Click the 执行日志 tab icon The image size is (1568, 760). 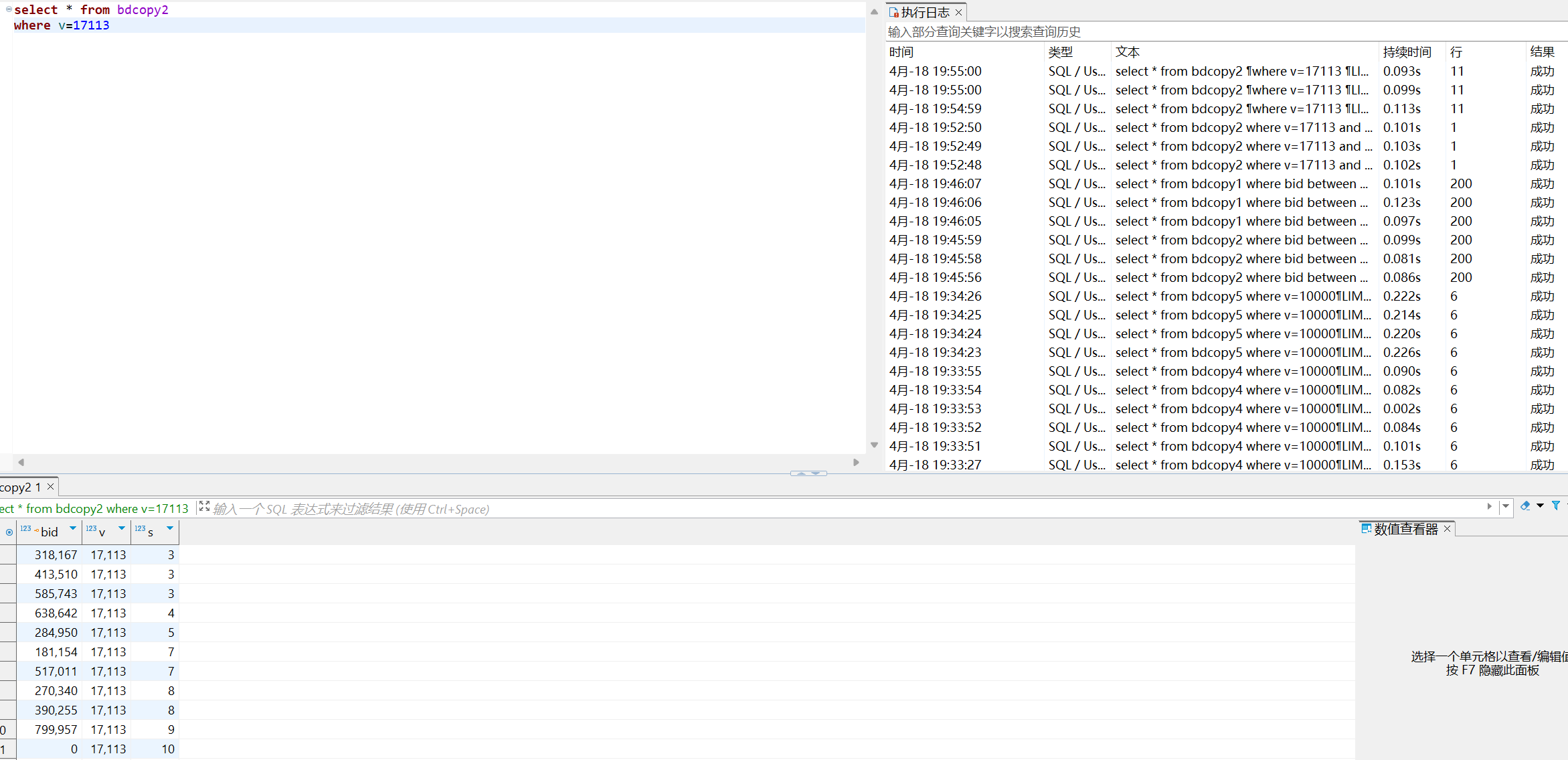tap(893, 12)
